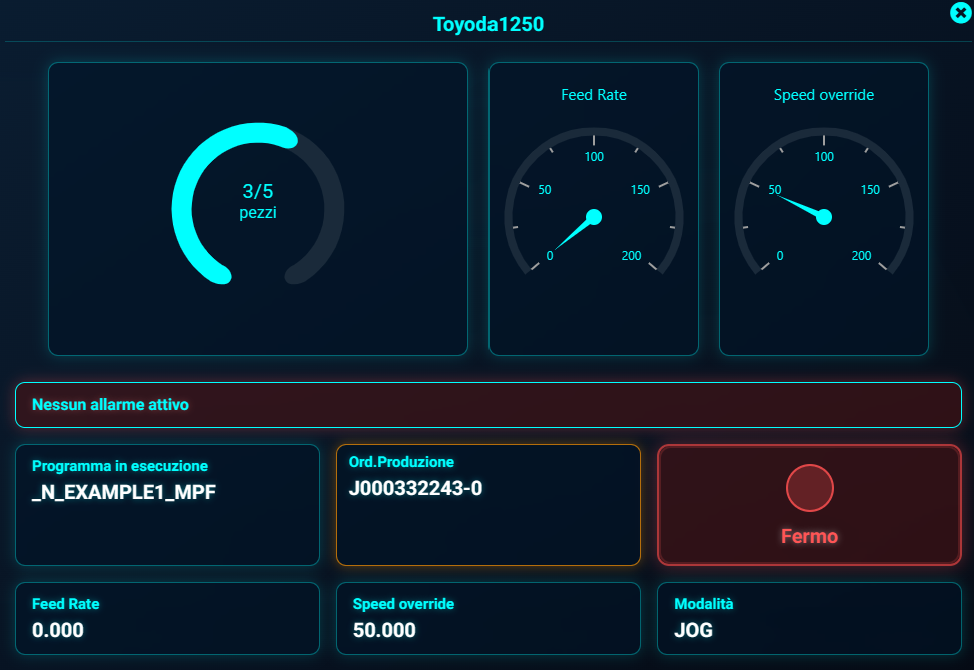
Task: Close the Toyoda1250 panel
Action: click(959, 12)
